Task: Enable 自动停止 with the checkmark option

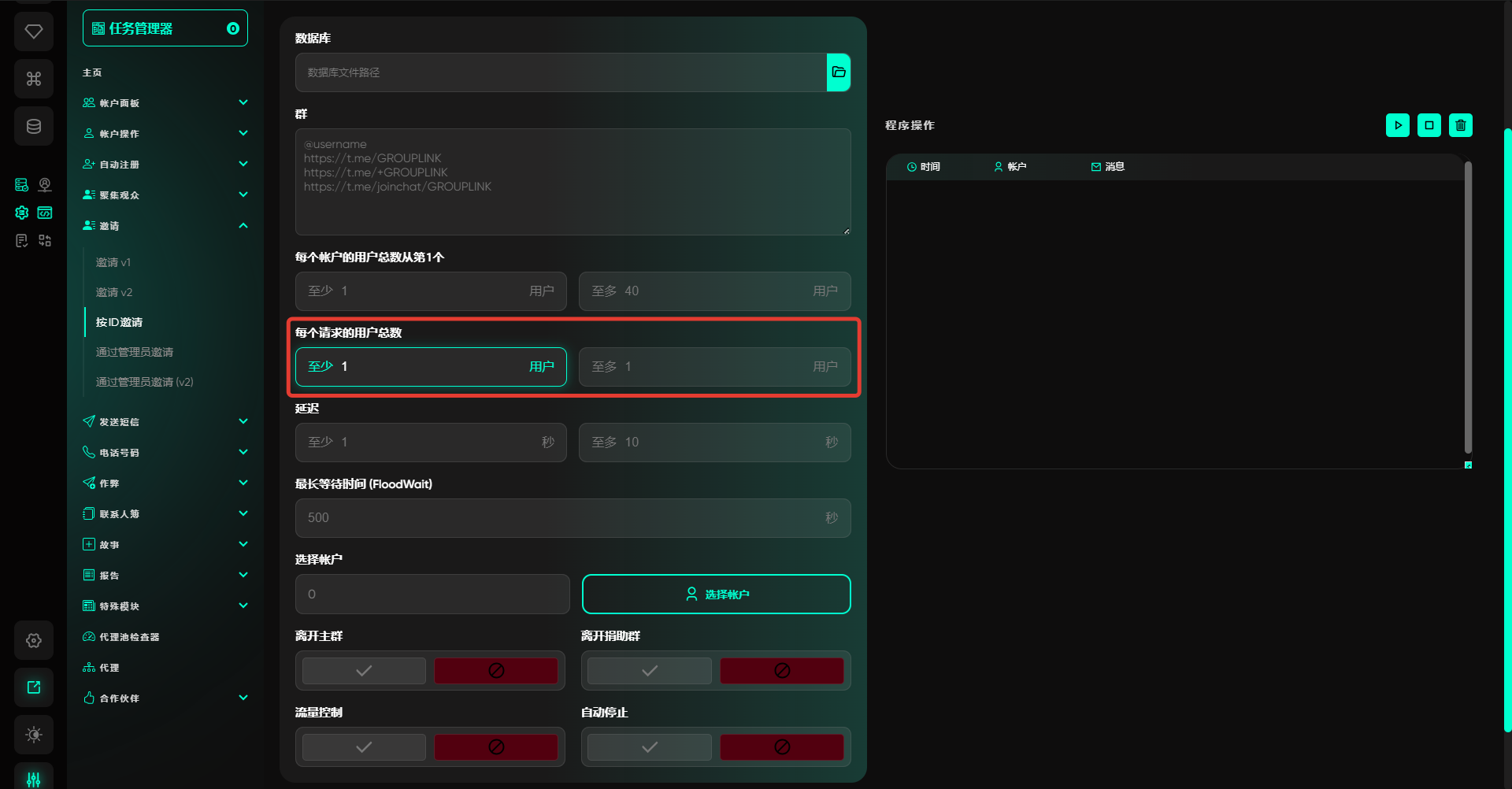Action: (x=649, y=747)
